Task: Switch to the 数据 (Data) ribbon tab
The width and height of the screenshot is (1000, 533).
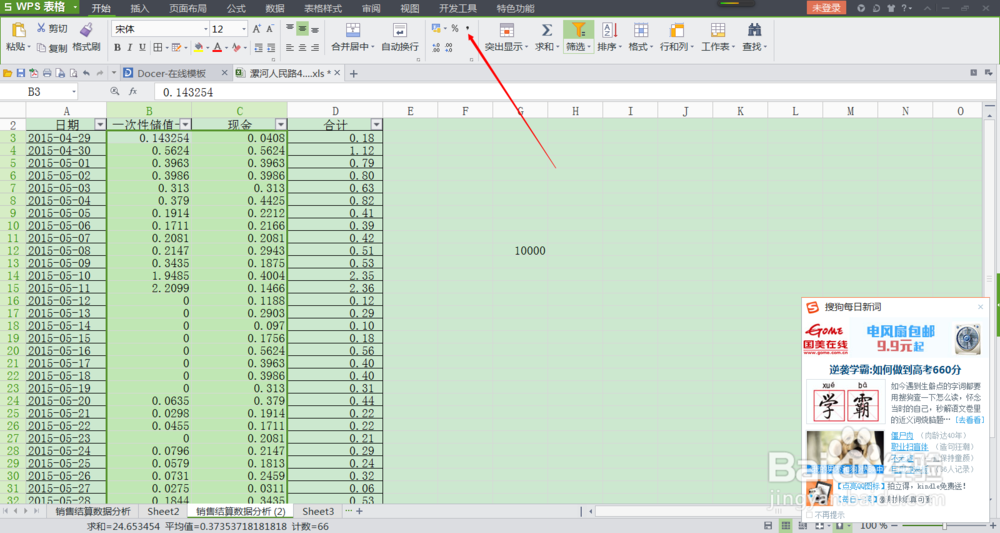Action: point(275,8)
